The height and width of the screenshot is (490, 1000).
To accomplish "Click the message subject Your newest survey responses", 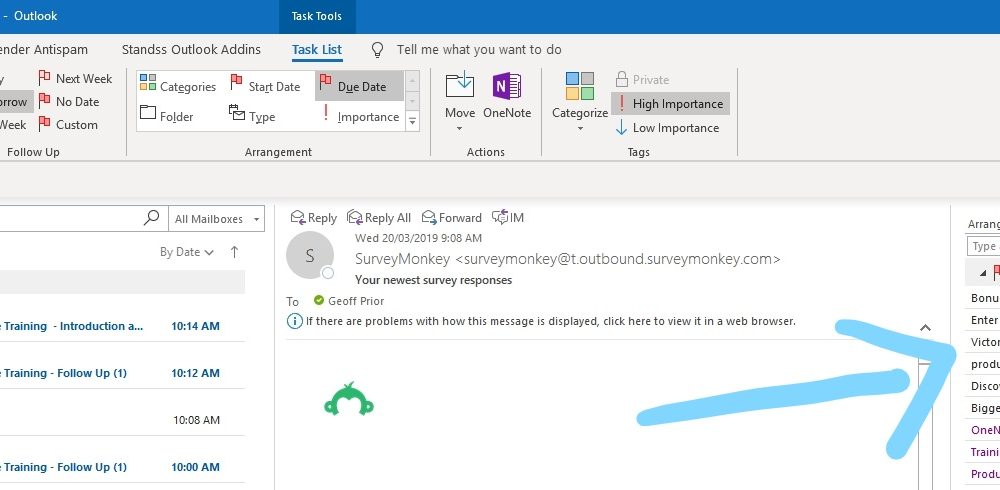I will (433, 280).
